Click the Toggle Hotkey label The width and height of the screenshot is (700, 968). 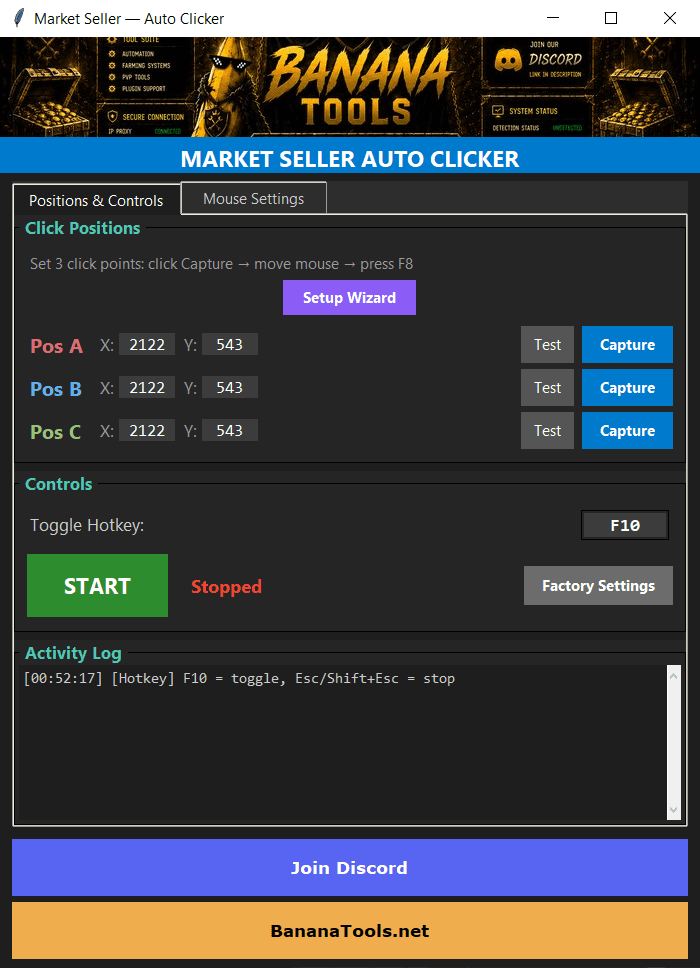(x=87, y=525)
